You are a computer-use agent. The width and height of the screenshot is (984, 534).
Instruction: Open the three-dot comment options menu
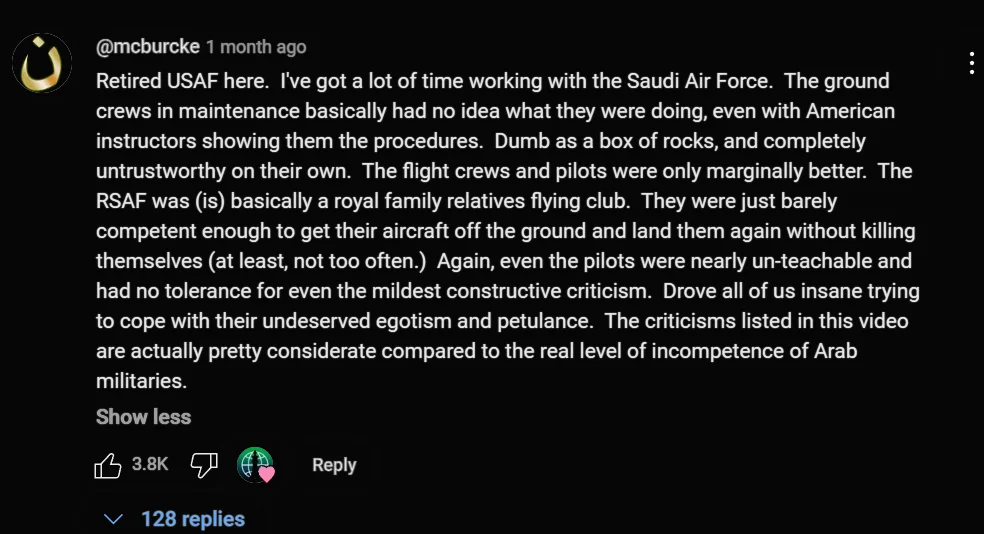[x=971, y=63]
